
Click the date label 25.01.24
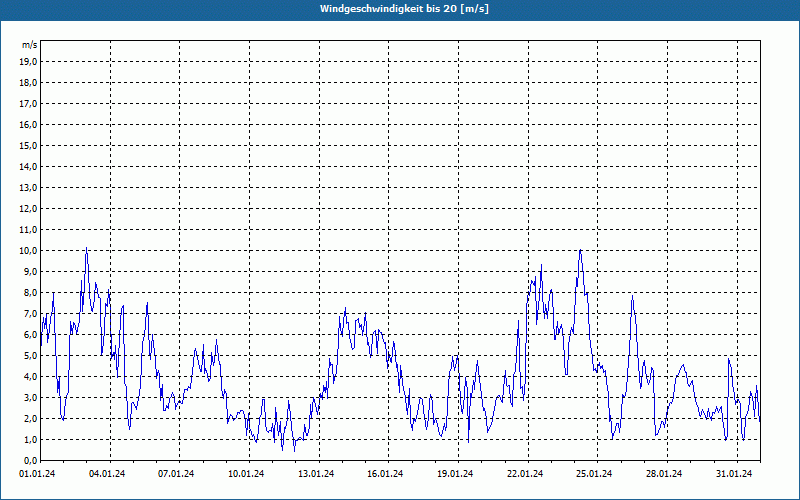[x=594, y=474]
